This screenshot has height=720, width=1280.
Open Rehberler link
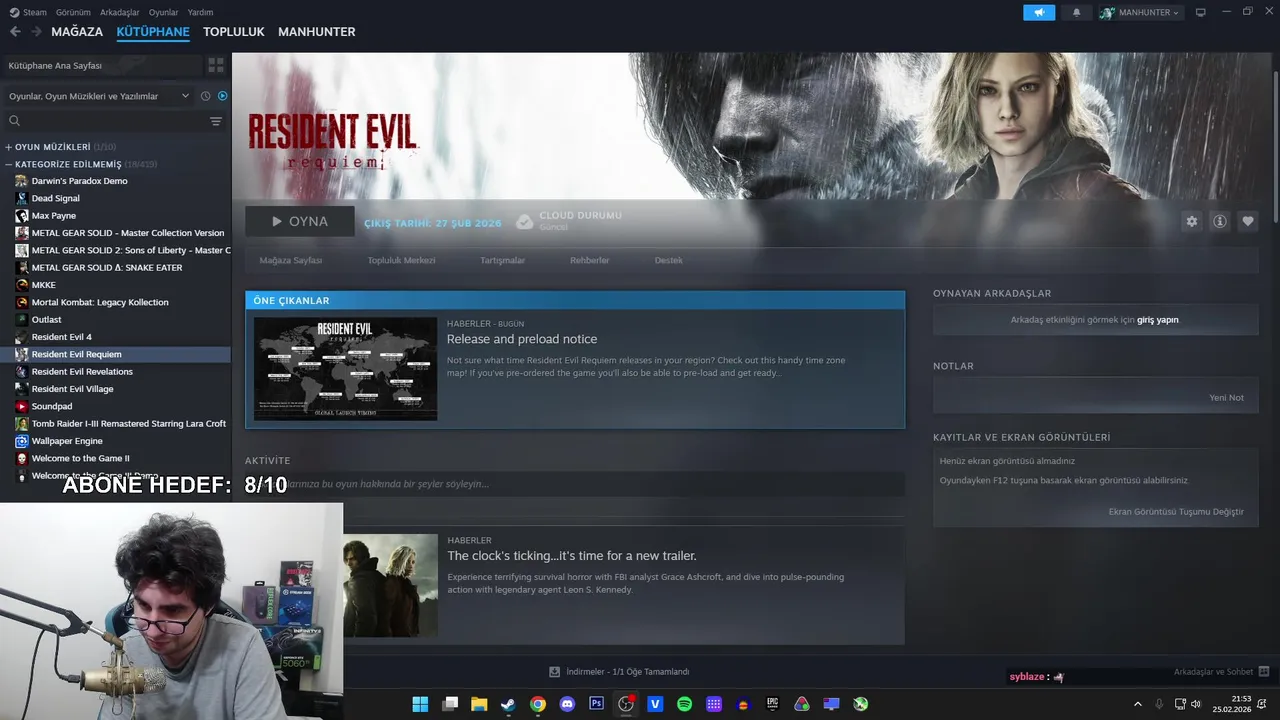pos(589,260)
